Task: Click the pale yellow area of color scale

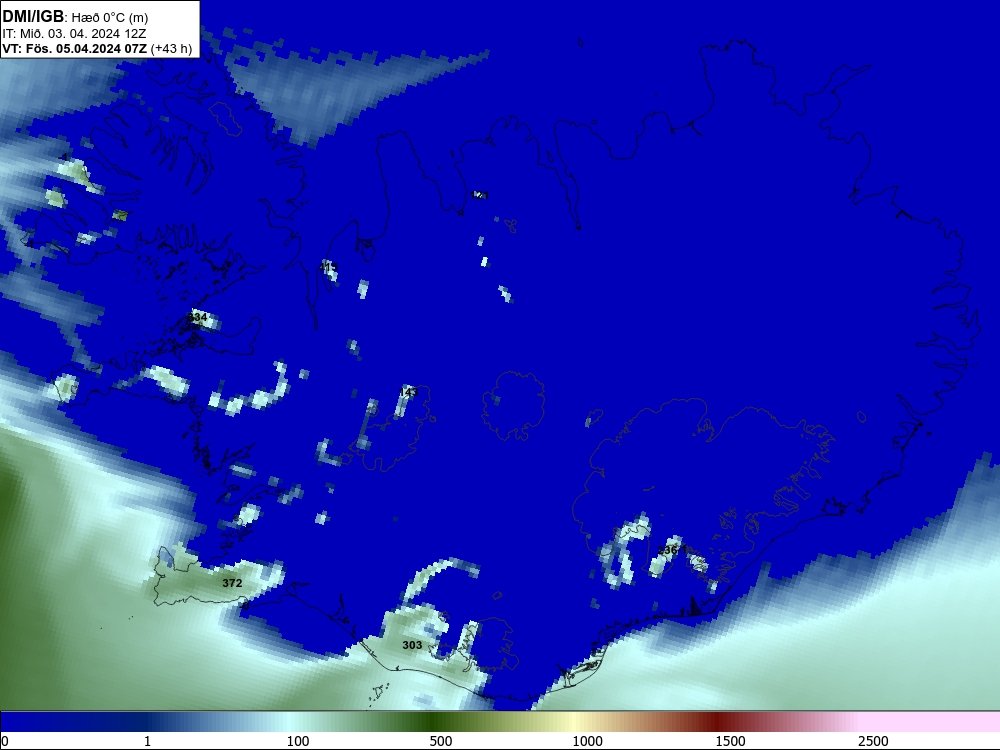Action: [574, 722]
